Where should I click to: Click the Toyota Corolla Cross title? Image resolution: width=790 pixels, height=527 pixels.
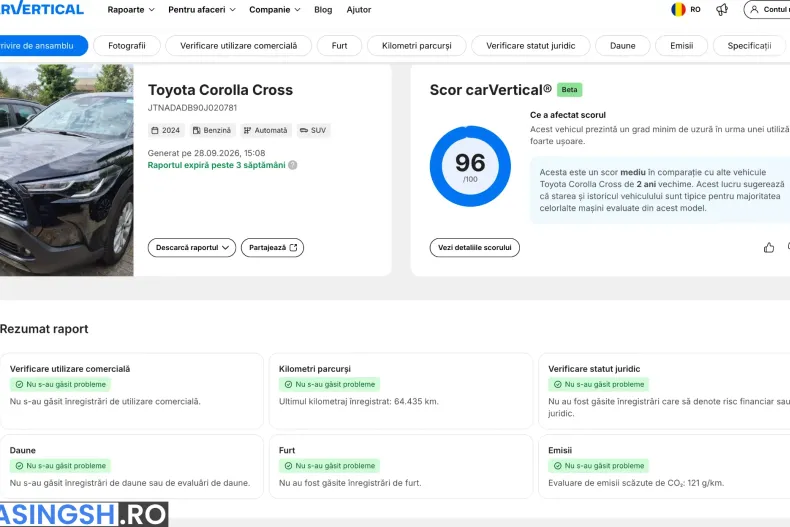tap(220, 90)
